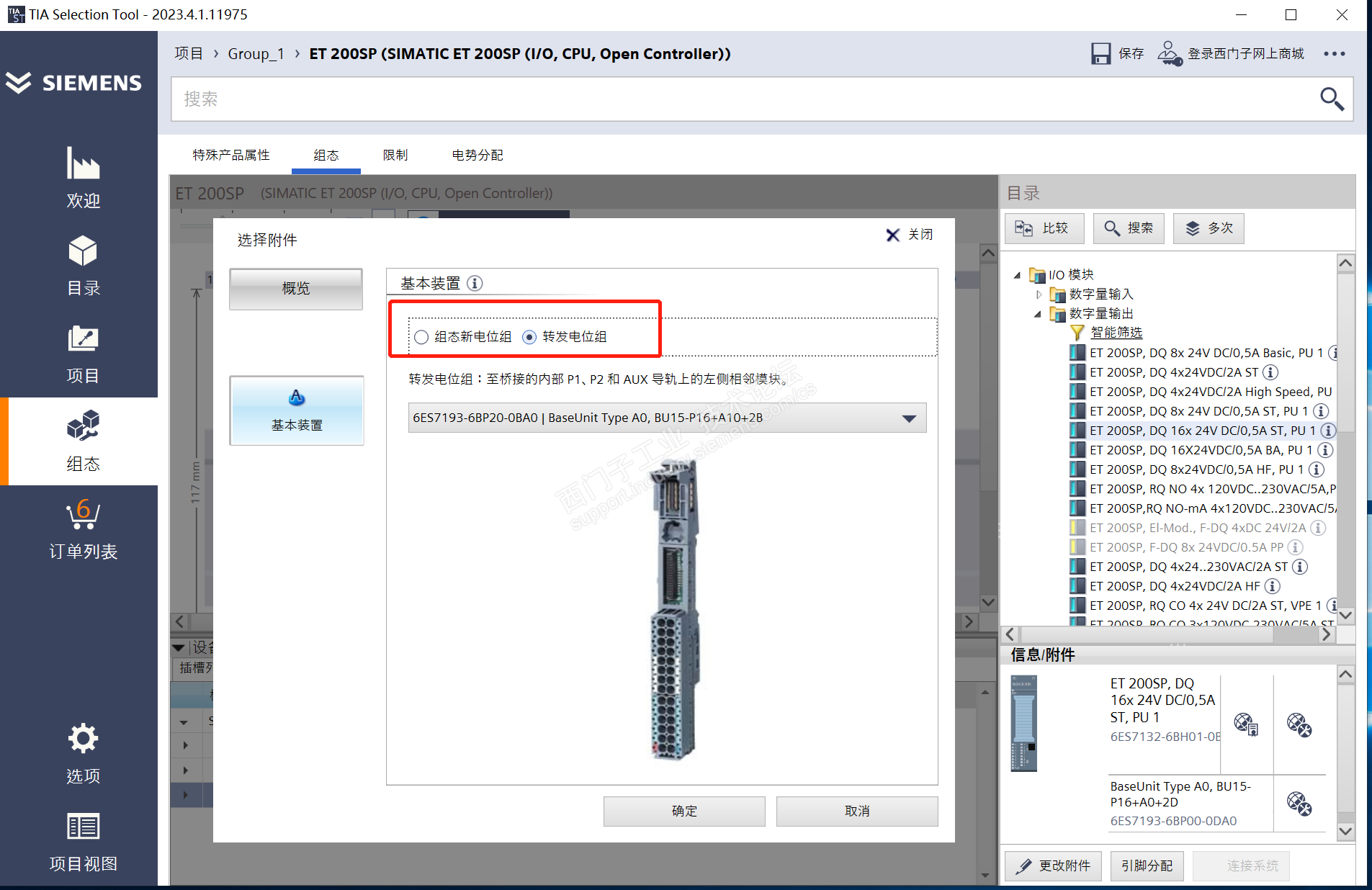Screen dimensions: 1372x890
Task: Cancel the dialog with 取消
Action: tap(857, 811)
